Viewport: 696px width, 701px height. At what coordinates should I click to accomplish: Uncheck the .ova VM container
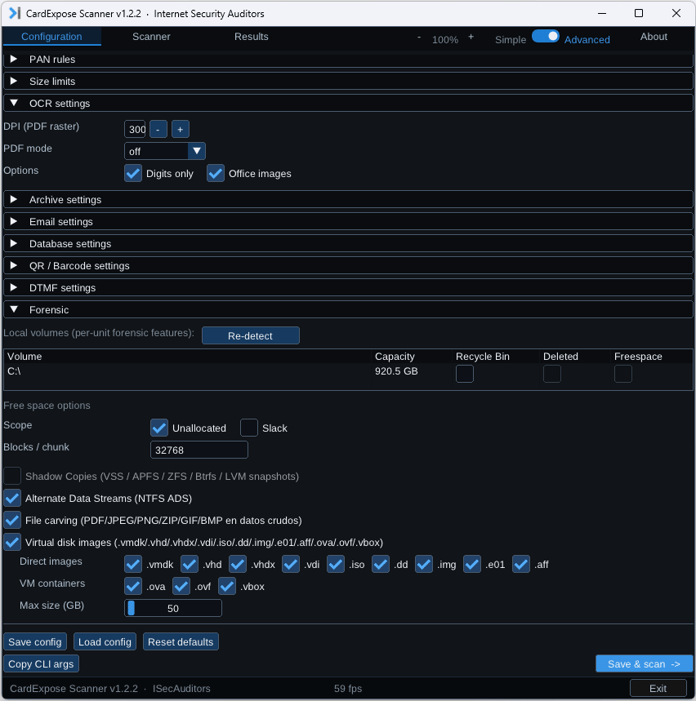click(133, 586)
